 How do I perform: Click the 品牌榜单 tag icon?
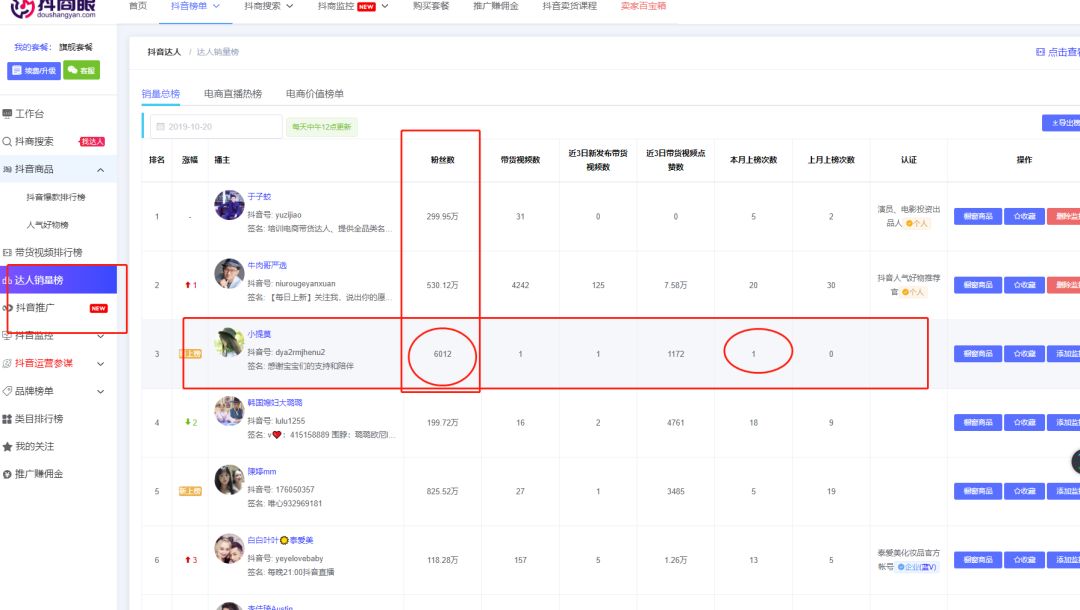pos(7,391)
